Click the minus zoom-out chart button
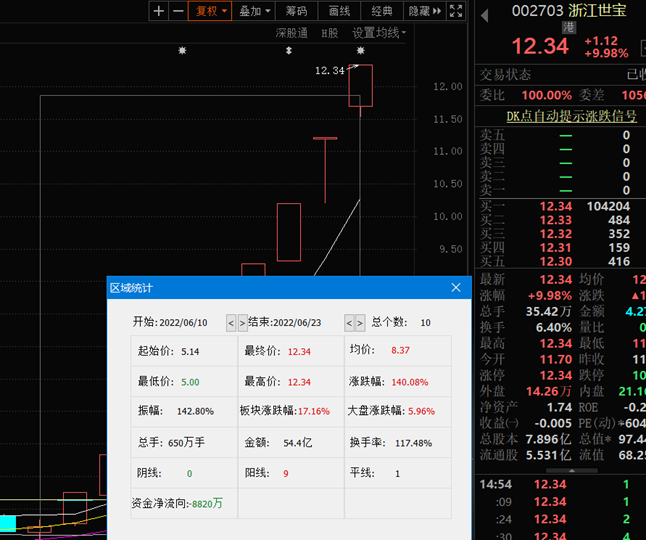 177,11
